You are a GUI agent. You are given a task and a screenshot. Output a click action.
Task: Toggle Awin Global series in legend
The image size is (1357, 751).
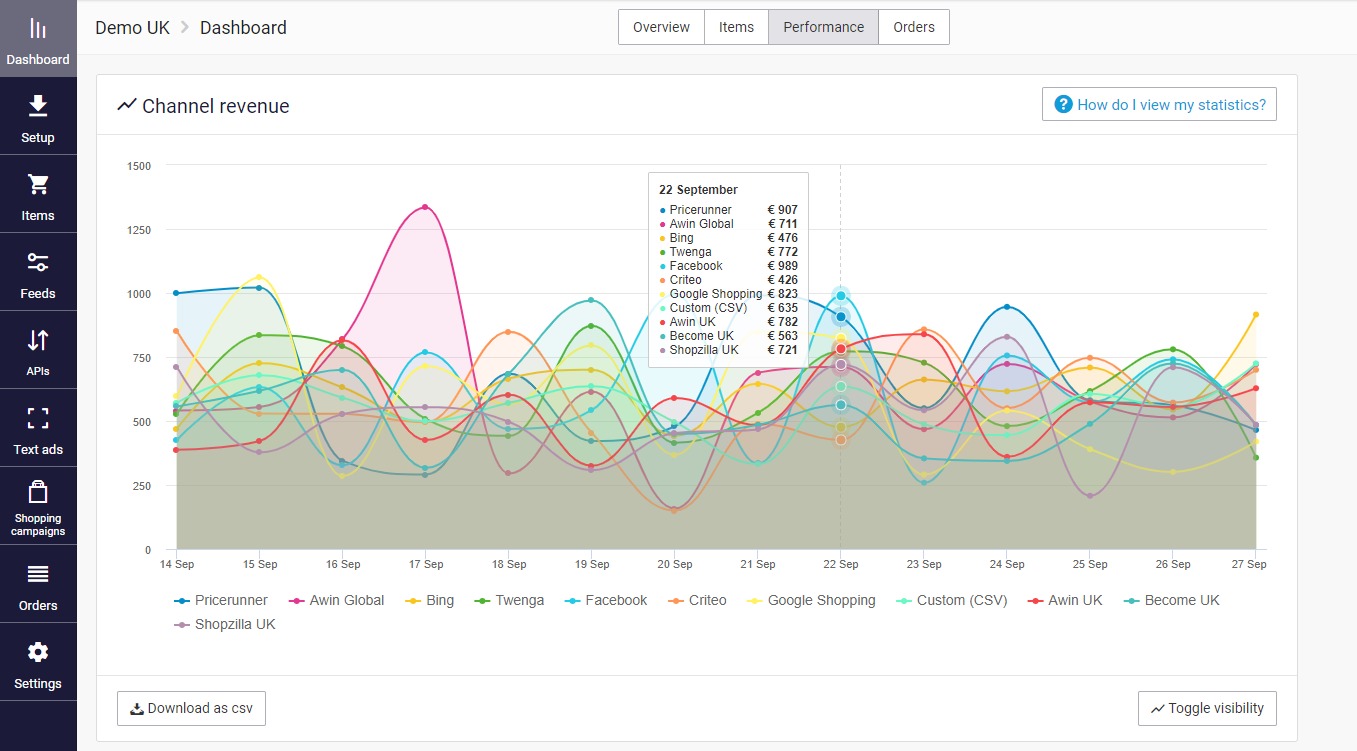coord(337,600)
